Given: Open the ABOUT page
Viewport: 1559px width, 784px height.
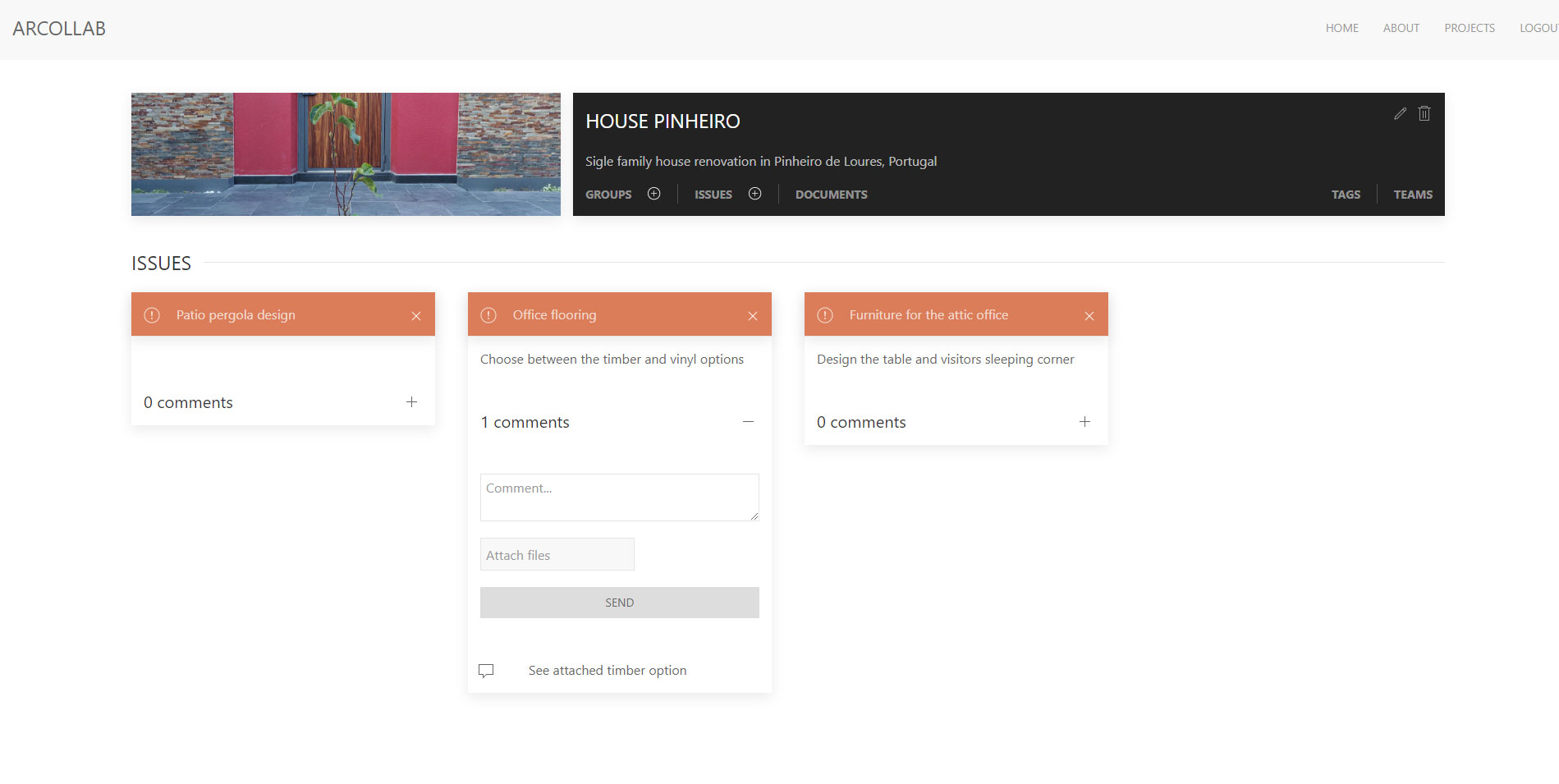Looking at the screenshot, I should pos(1401,28).
